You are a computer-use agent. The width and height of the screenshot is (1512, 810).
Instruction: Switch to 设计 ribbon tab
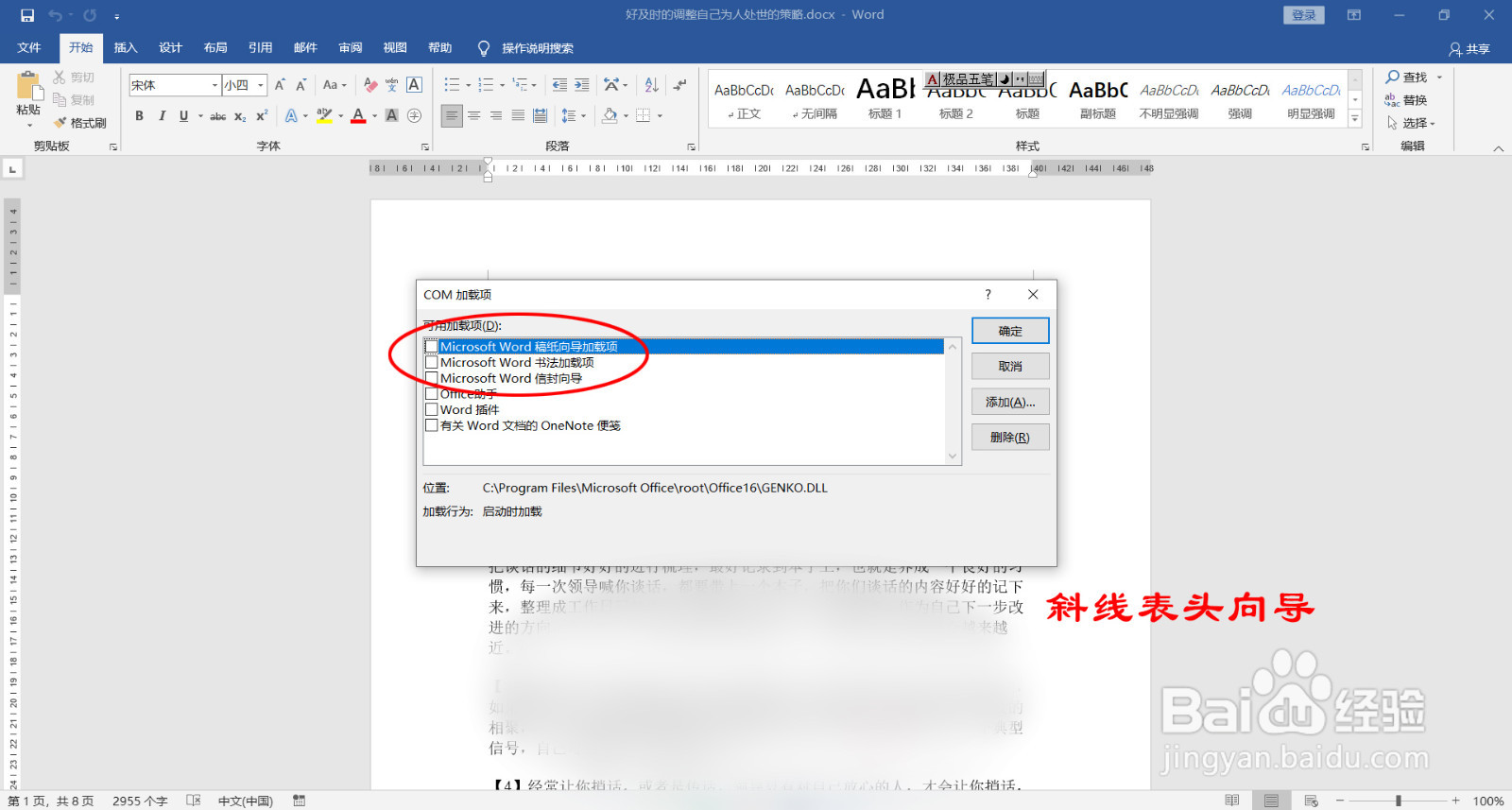pyautogui.click(x=170, y=48)
